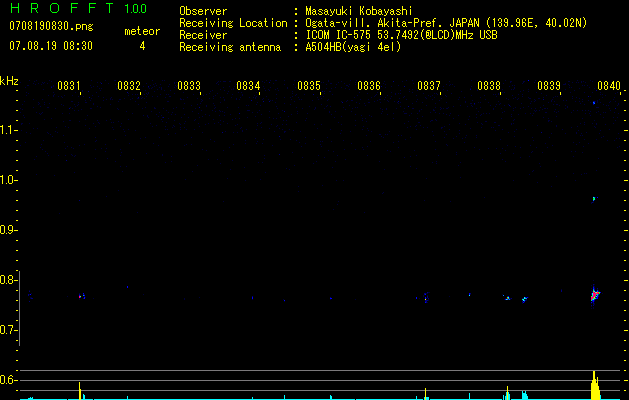
Task: Click the 0837 time axis marker
Action: pyautogui.click(x=429, y=86)
